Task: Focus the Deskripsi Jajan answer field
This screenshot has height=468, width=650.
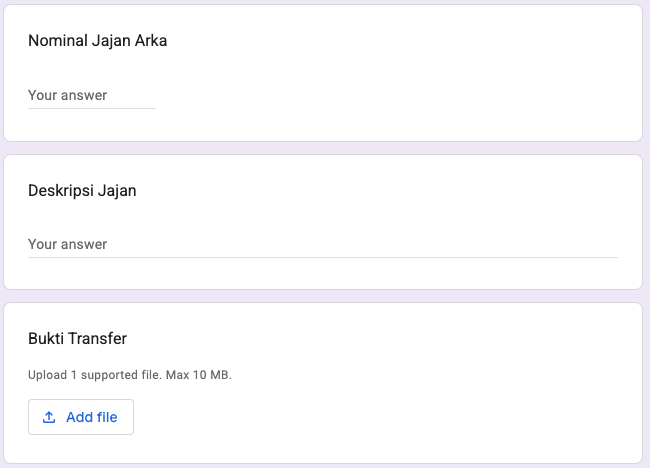Action: click(322, 244)
